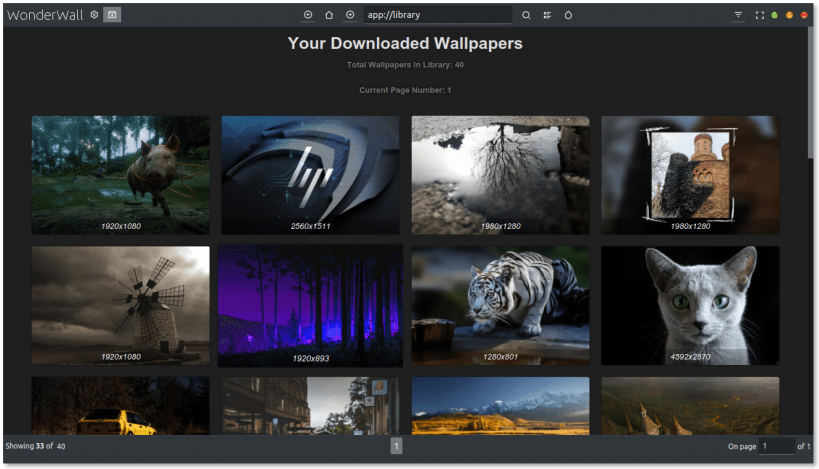Open the grey cat 4592x2870 wallpaper
Screen dimensions: 819x469
(690, 306)
